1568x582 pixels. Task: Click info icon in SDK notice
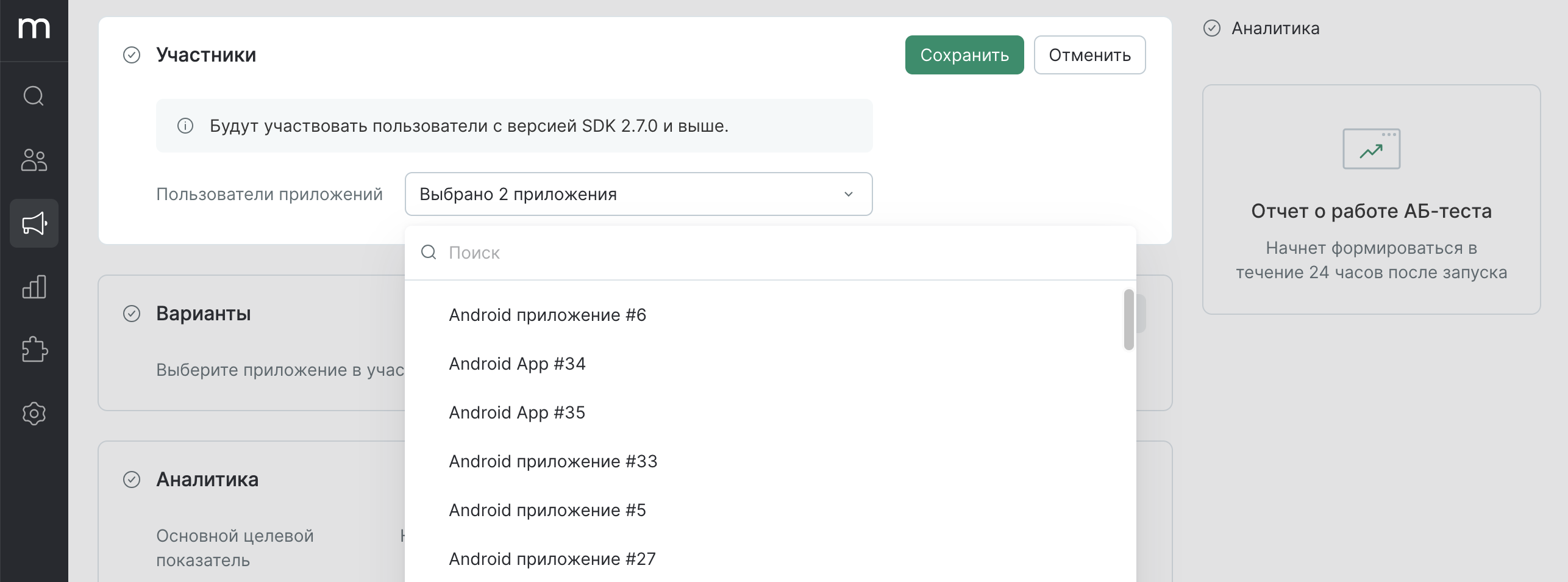click(185, 126)
